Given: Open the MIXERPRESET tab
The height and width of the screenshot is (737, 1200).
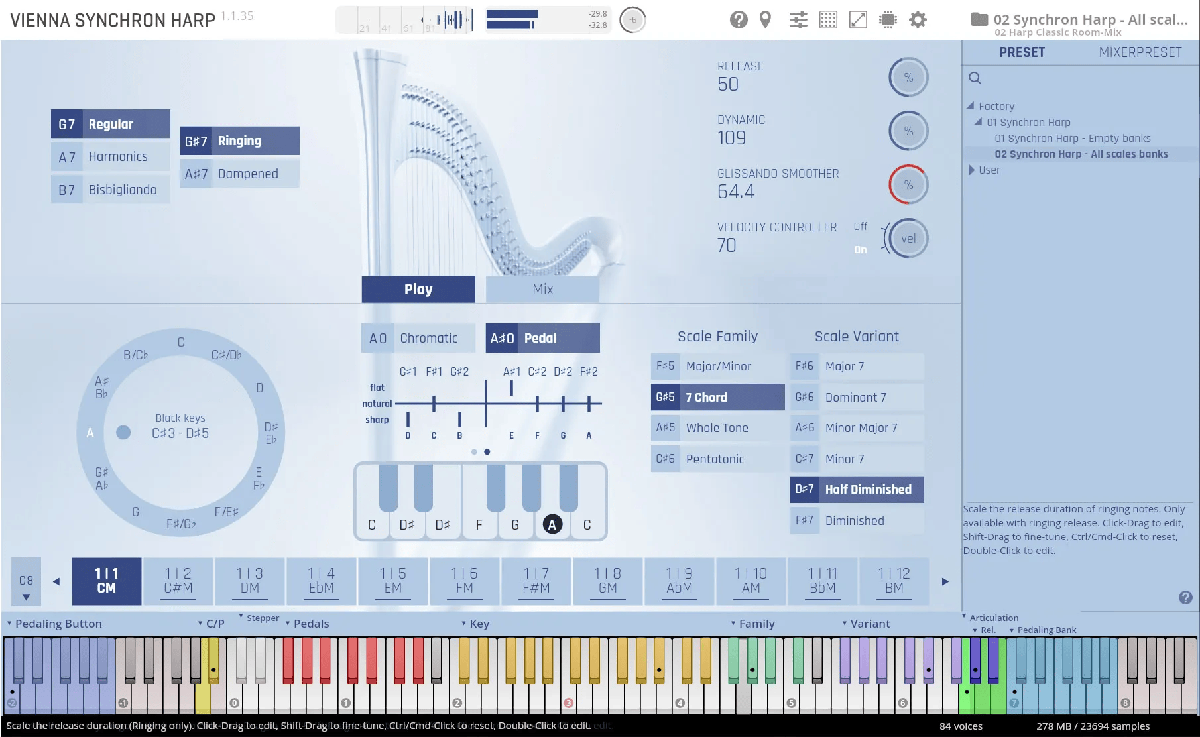Looking at the screenshot, I should coord(1139,53).
